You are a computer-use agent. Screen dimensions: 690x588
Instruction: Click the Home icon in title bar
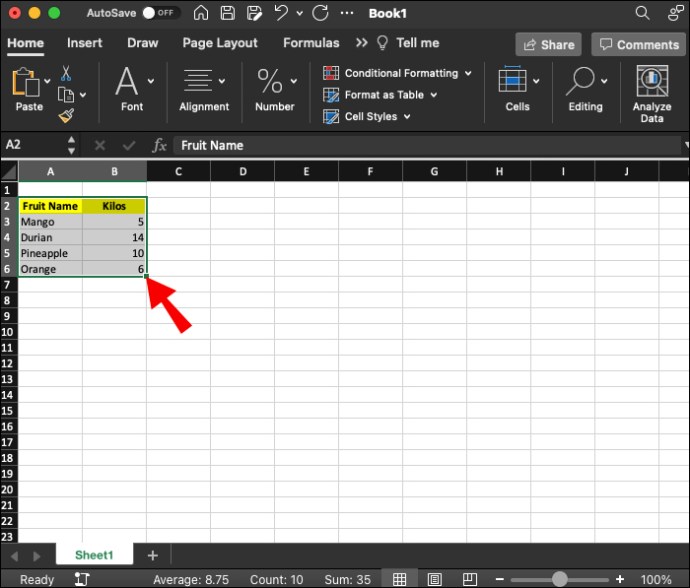pyautogui.click(x=201, y=13)
